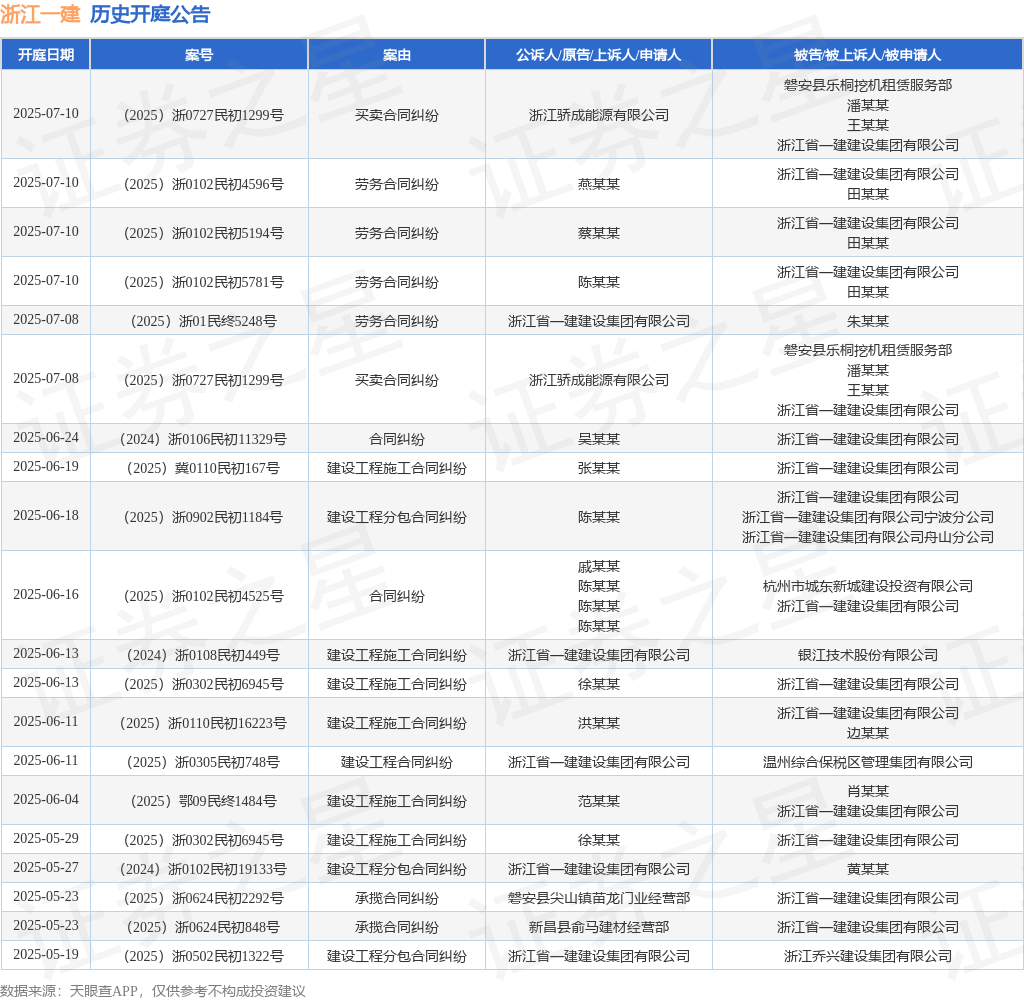Click 劳务合同纠纷 in the 朱某某 row

point(396,321)
